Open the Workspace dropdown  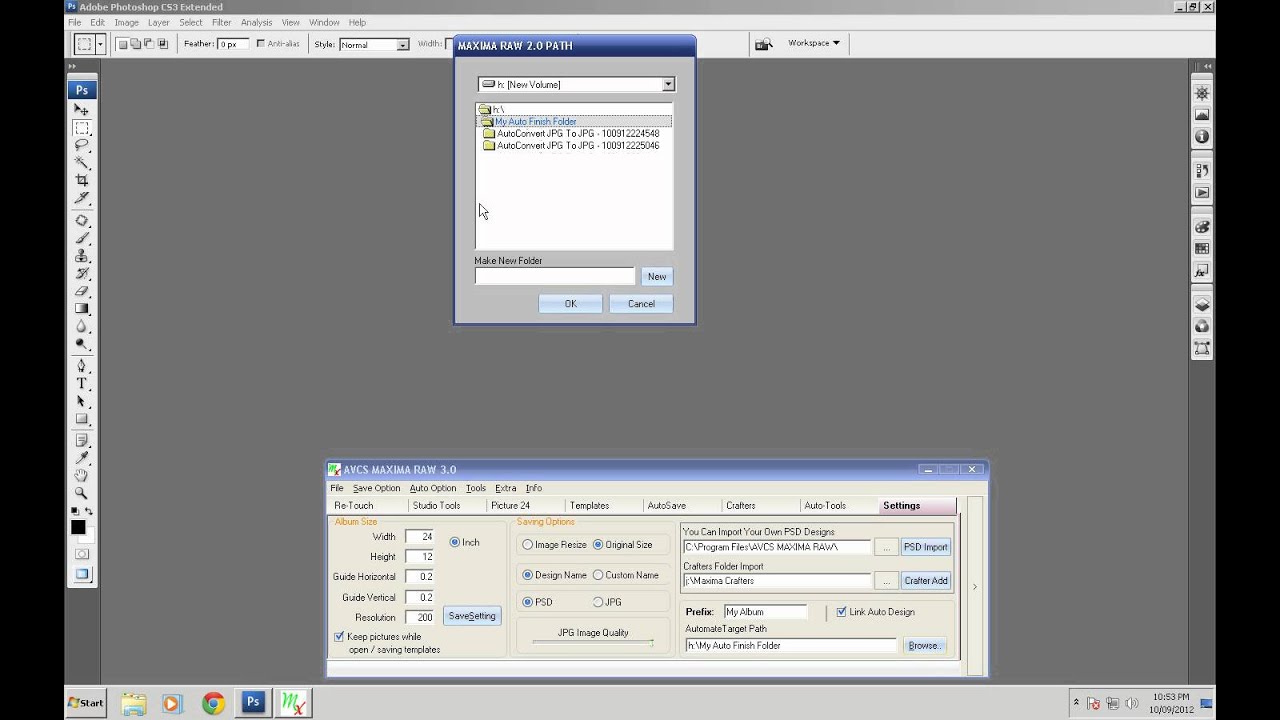(x=814, y=43)
